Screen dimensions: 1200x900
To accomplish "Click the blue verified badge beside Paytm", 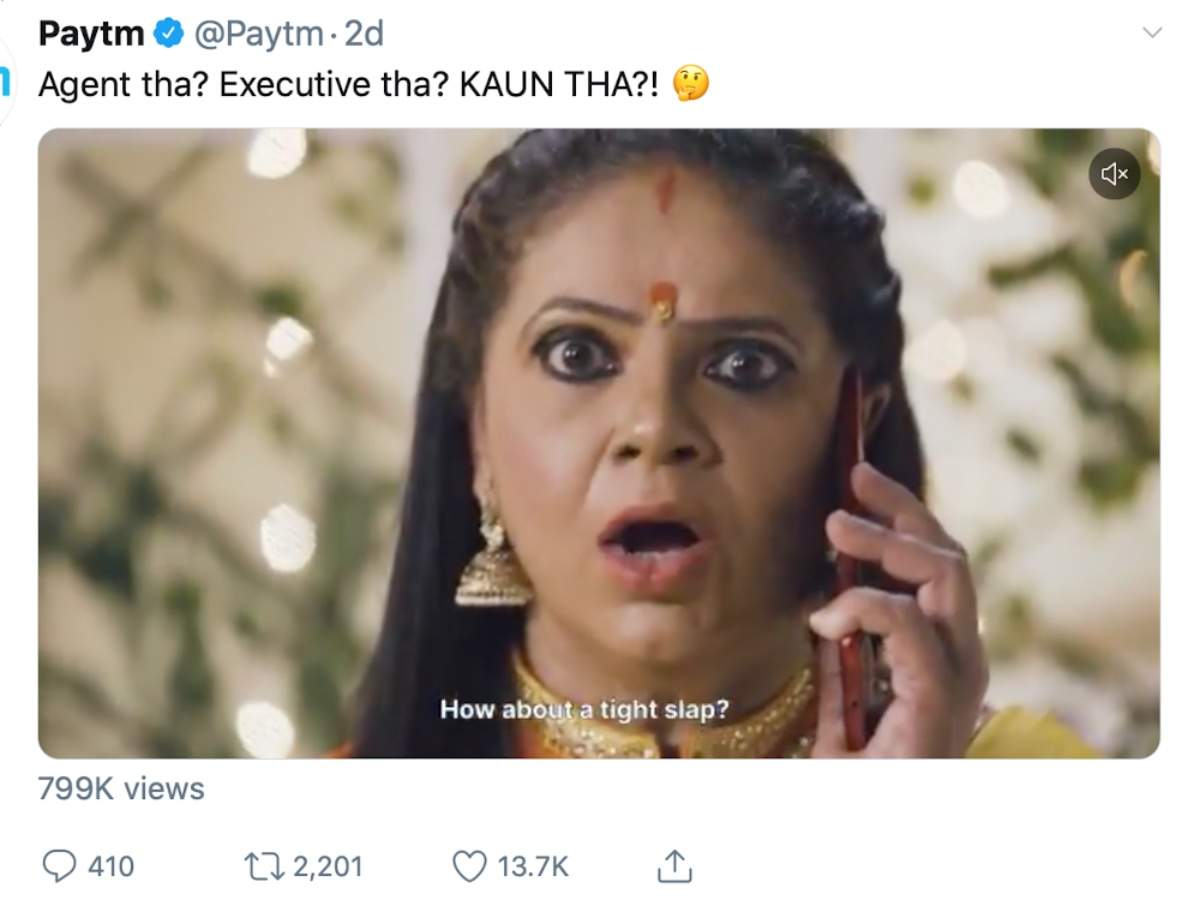I will point(167,35).
